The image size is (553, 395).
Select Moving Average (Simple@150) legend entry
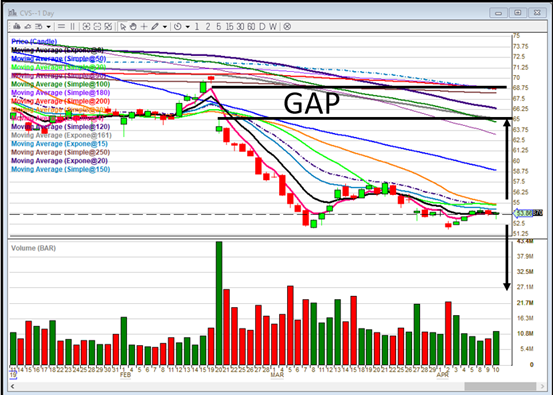coord(61,169)
